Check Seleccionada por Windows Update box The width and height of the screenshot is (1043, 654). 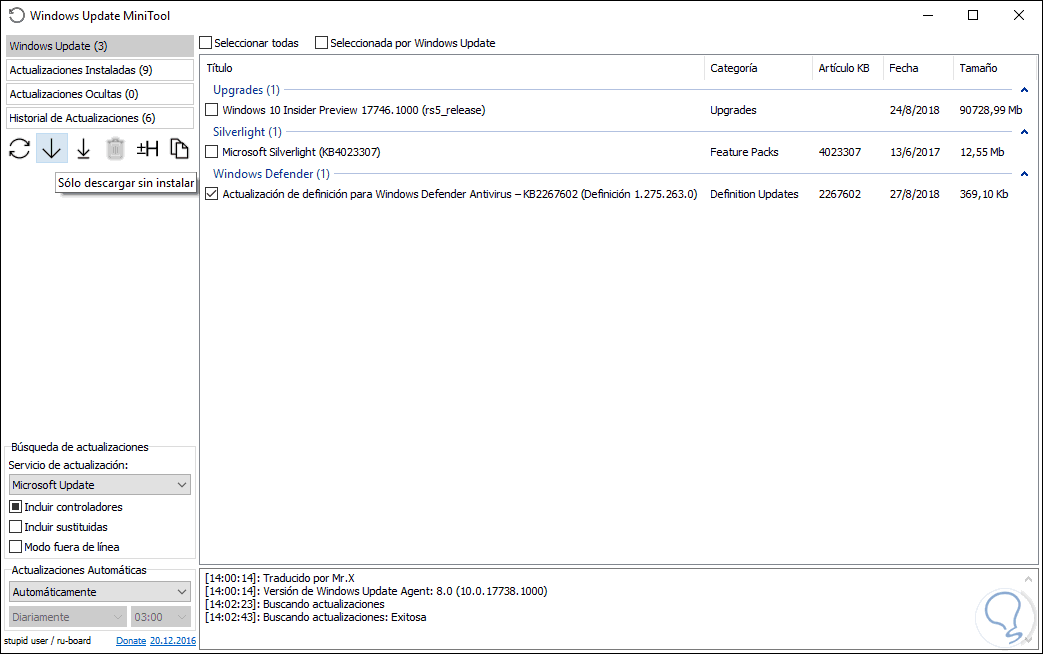tap(321, 43)
